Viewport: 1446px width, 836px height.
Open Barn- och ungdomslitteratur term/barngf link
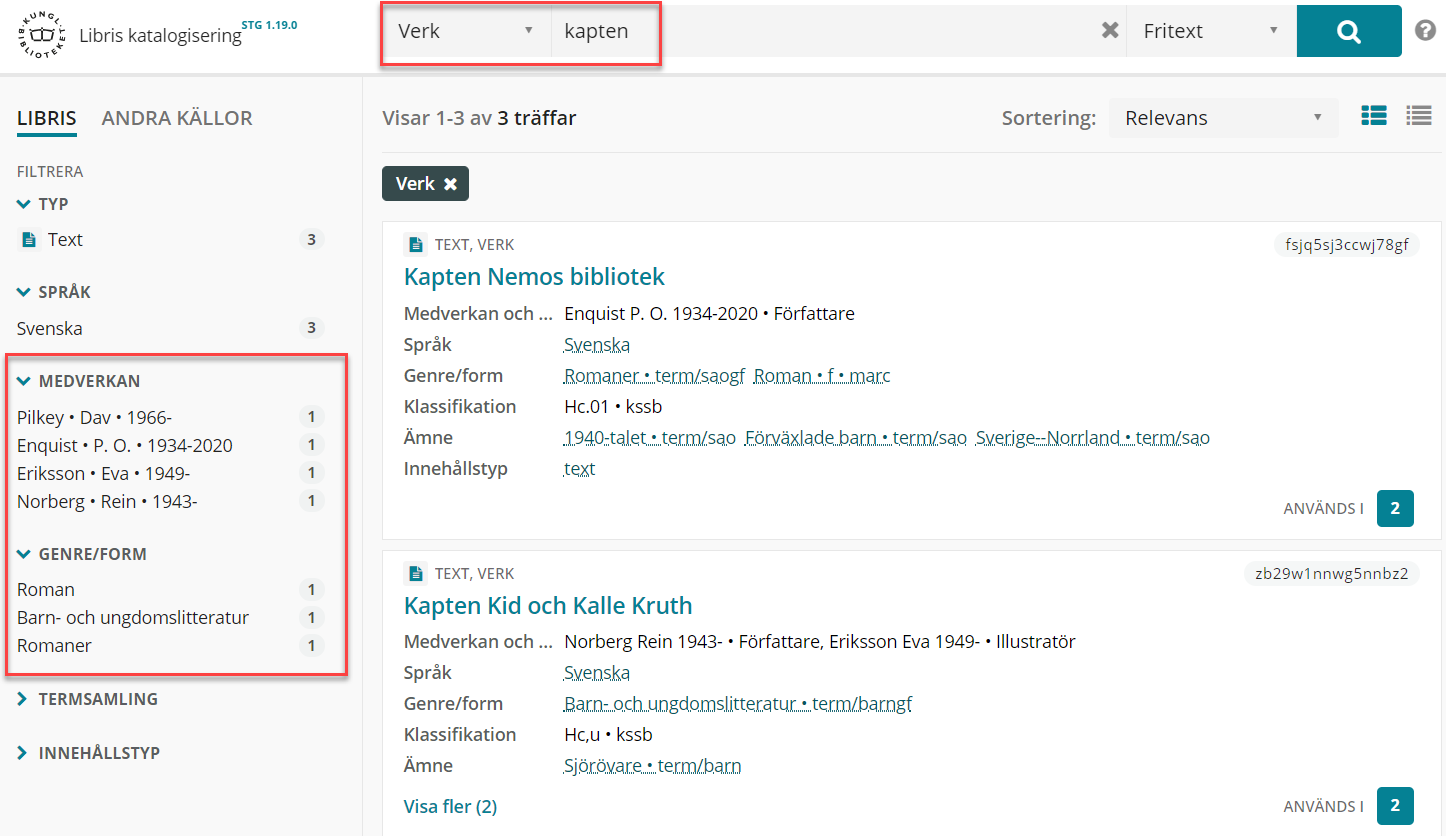click(x=738, y=704)
